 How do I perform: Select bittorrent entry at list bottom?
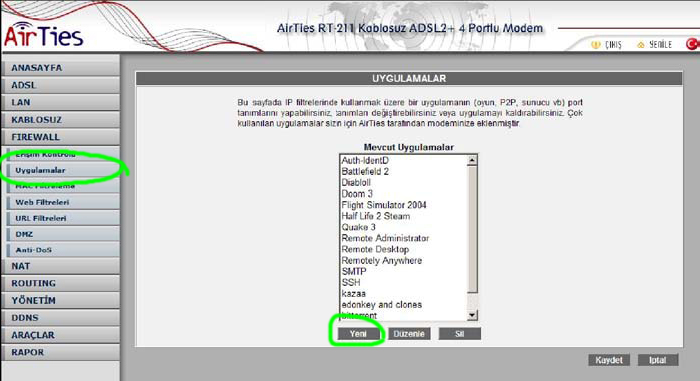tap(403, 316)
